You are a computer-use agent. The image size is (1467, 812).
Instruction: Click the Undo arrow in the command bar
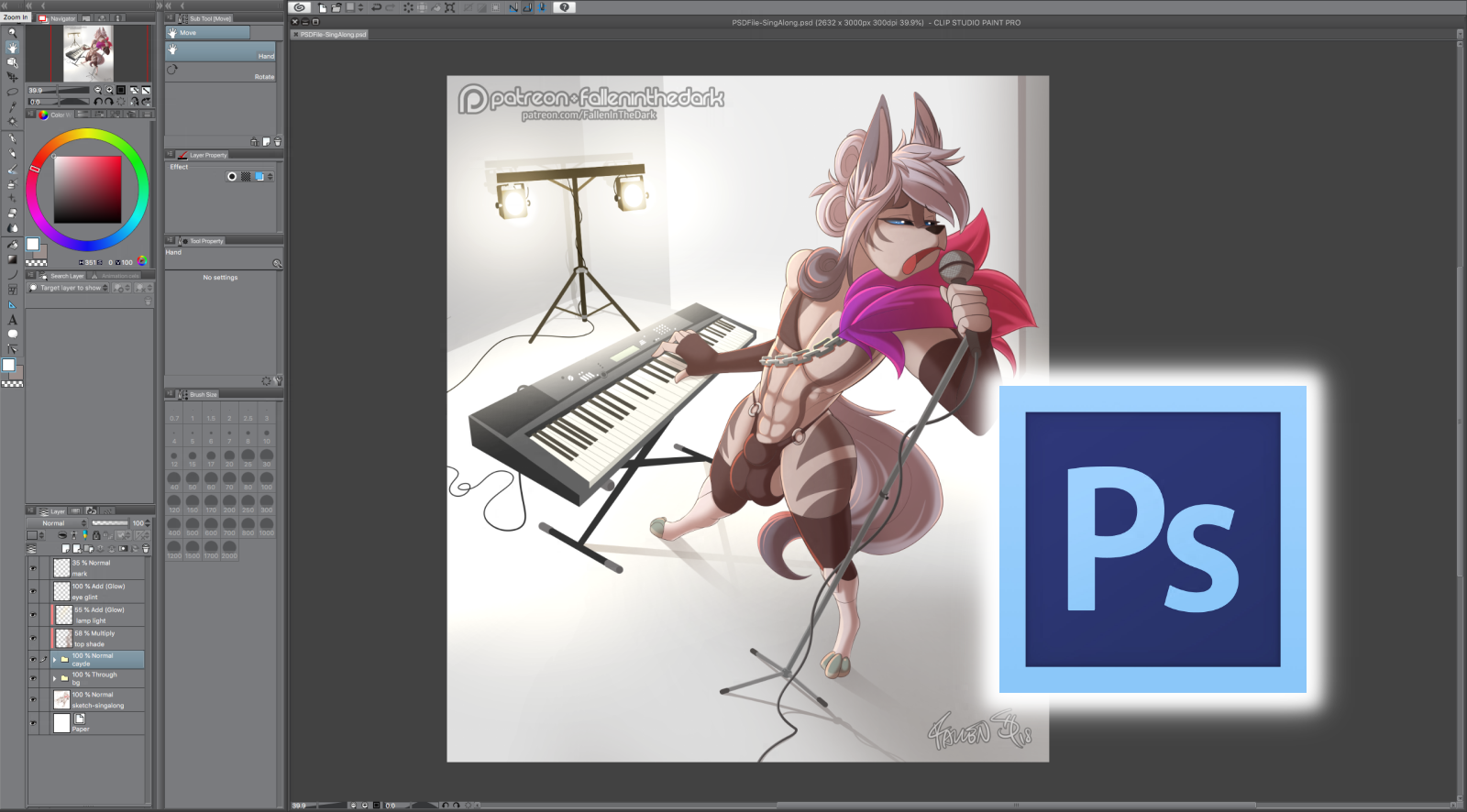tap(376, 7)
